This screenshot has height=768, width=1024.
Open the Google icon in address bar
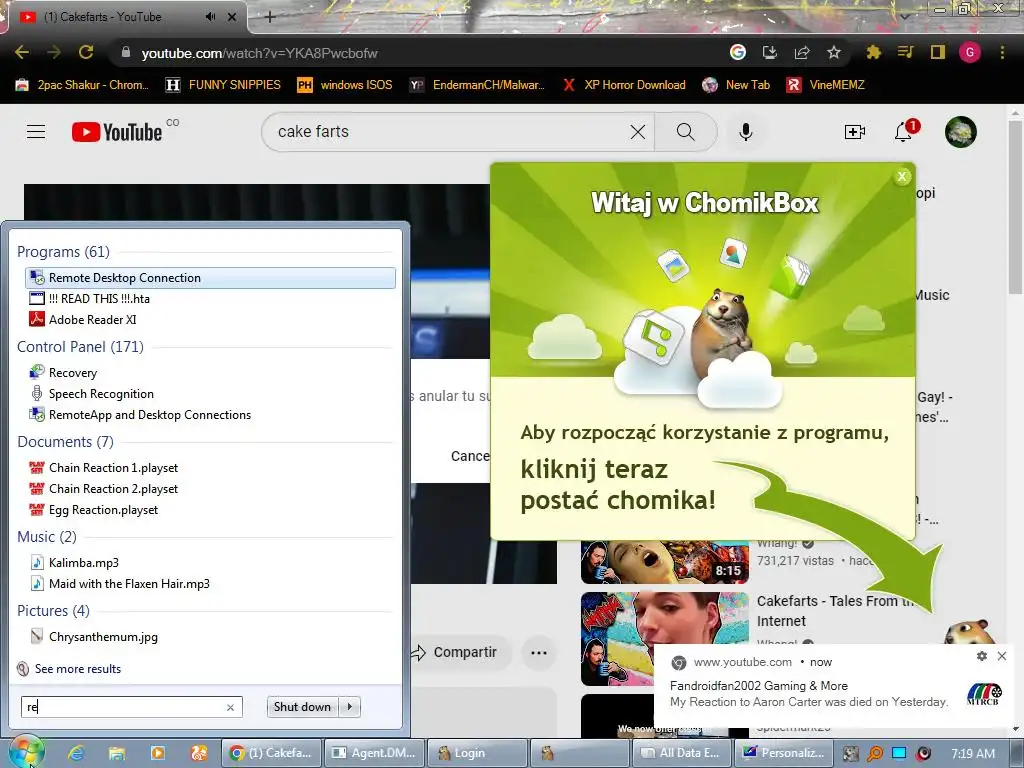tap(737, 53)
